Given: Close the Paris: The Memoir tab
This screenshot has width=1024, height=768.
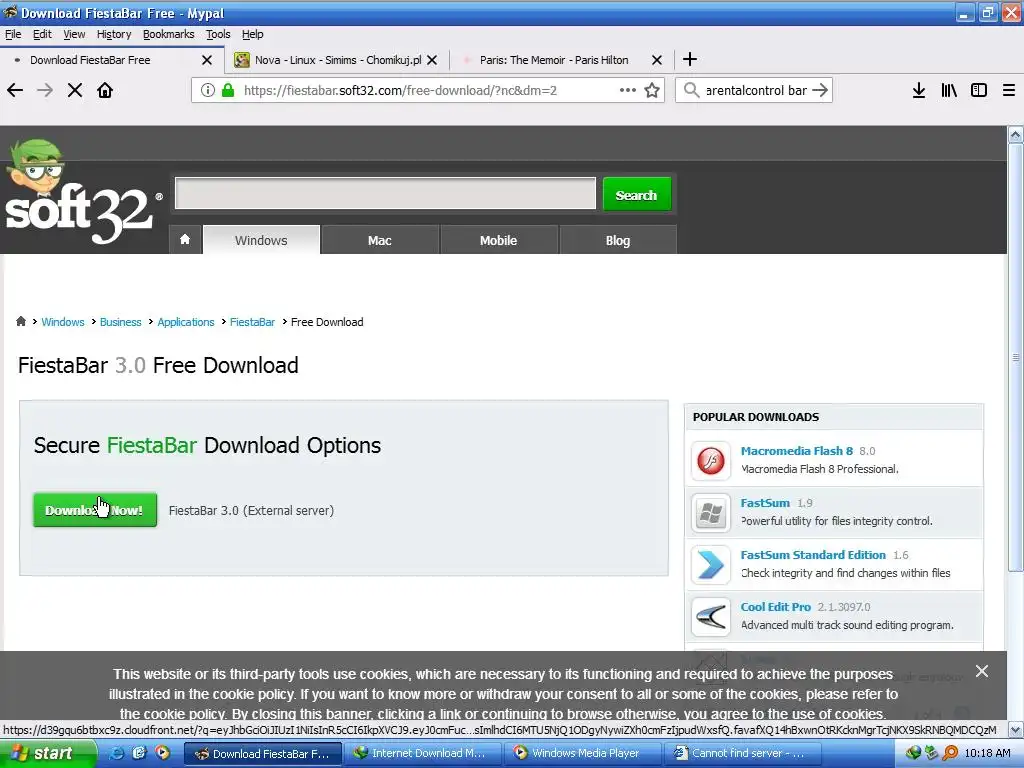Looking at the screenshot, I should point(657,60).
